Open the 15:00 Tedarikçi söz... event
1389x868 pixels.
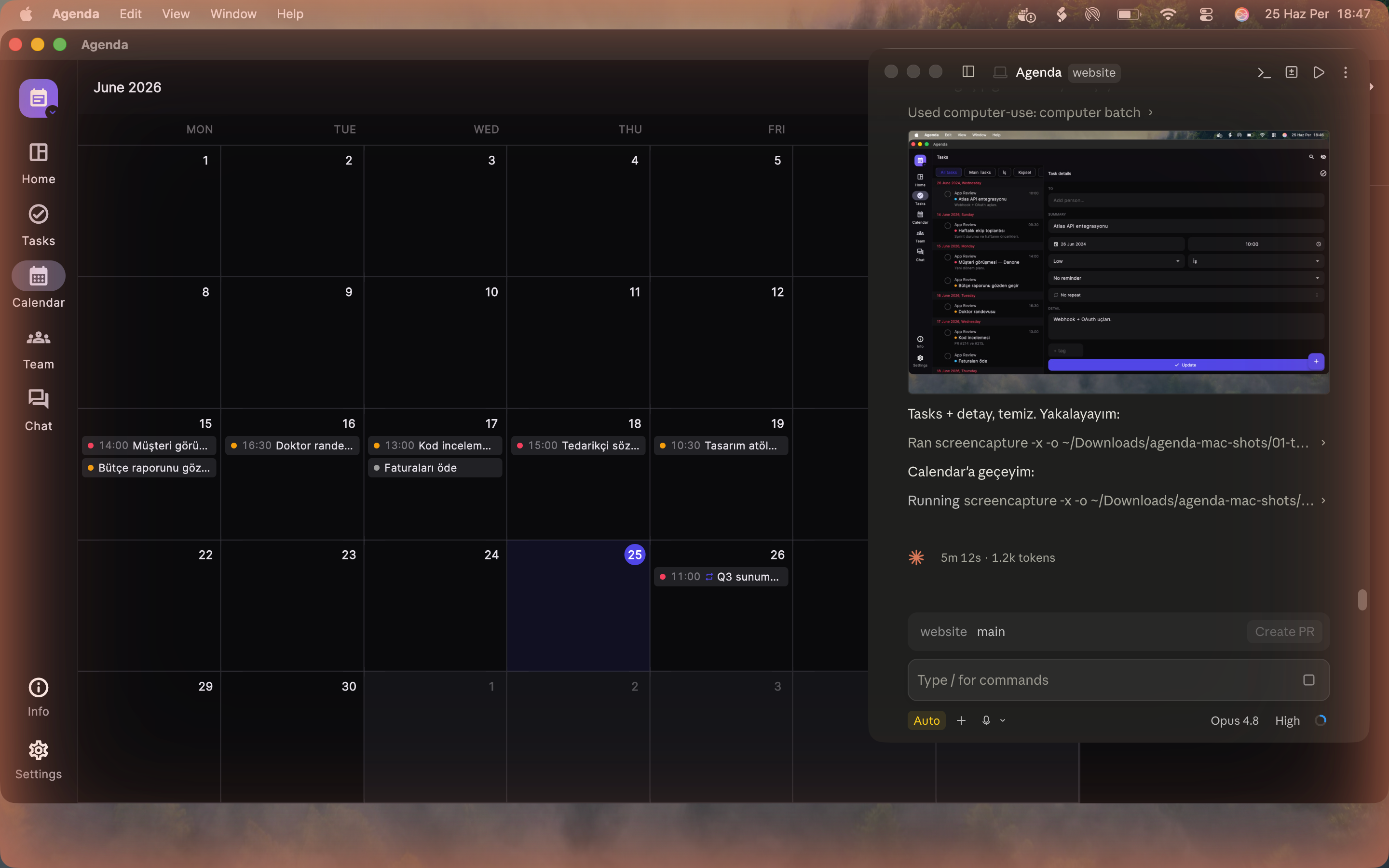point(579,446)
